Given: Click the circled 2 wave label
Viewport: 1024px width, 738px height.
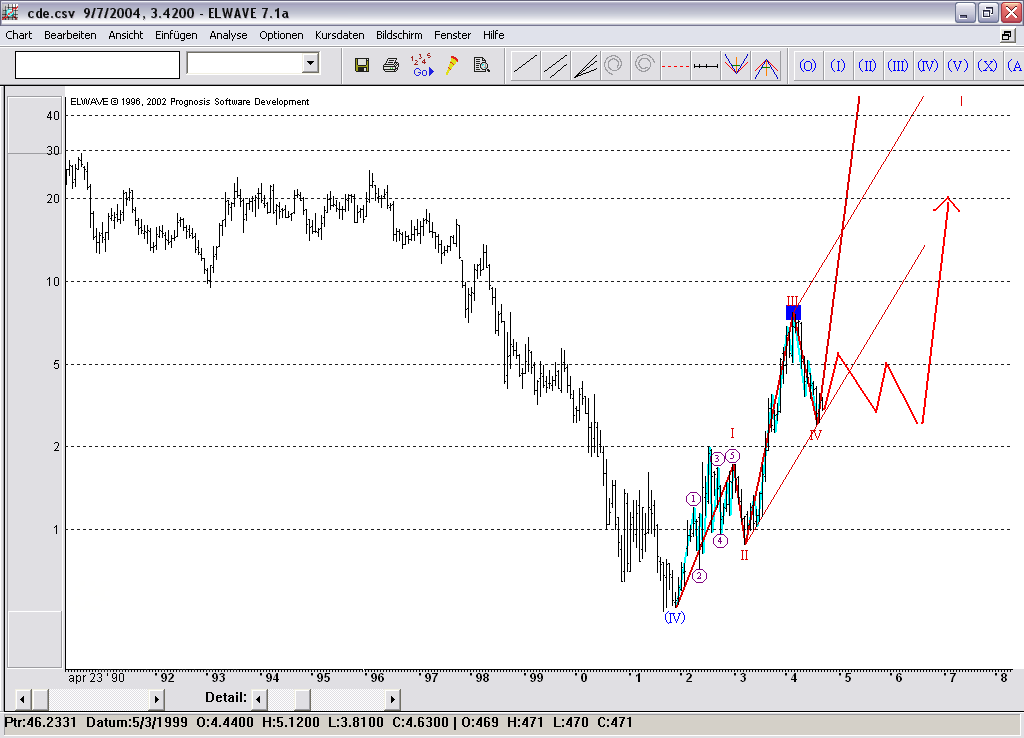Looking at the screenshot, I should (x=699, y=576).
